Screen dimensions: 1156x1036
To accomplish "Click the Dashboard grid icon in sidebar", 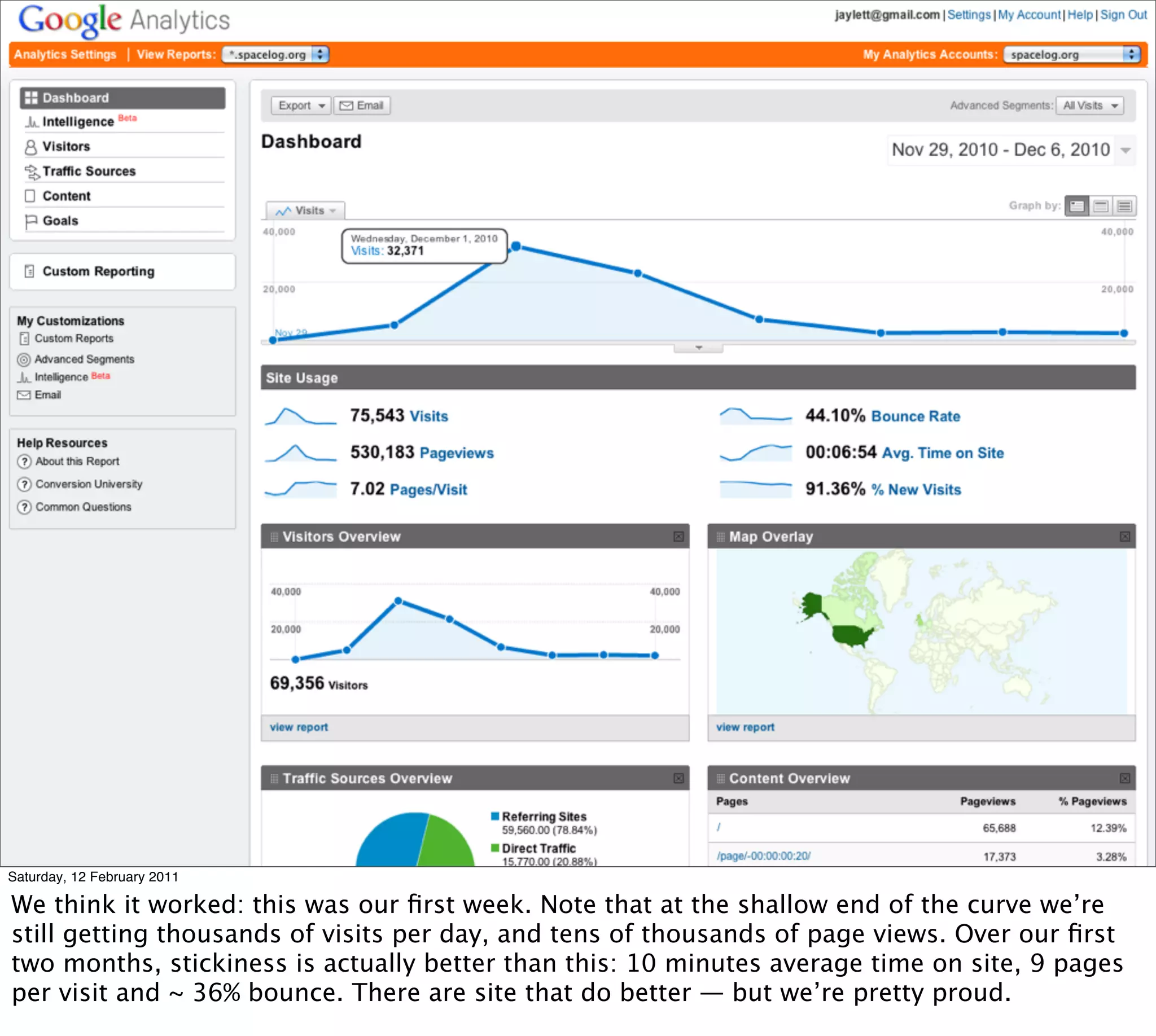I will pyautogui.click(x=30, y=98).
